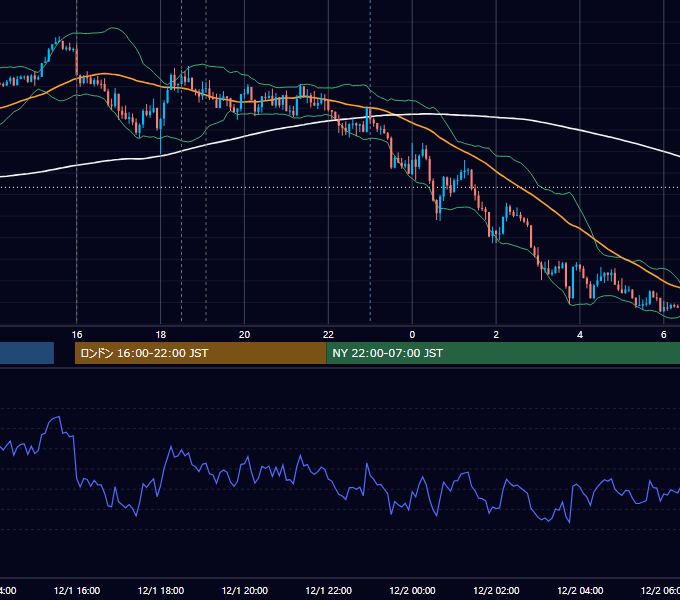Click hour label 22 on upper time axis
This screenshot has height=600, width=680.
pos(328,335)
